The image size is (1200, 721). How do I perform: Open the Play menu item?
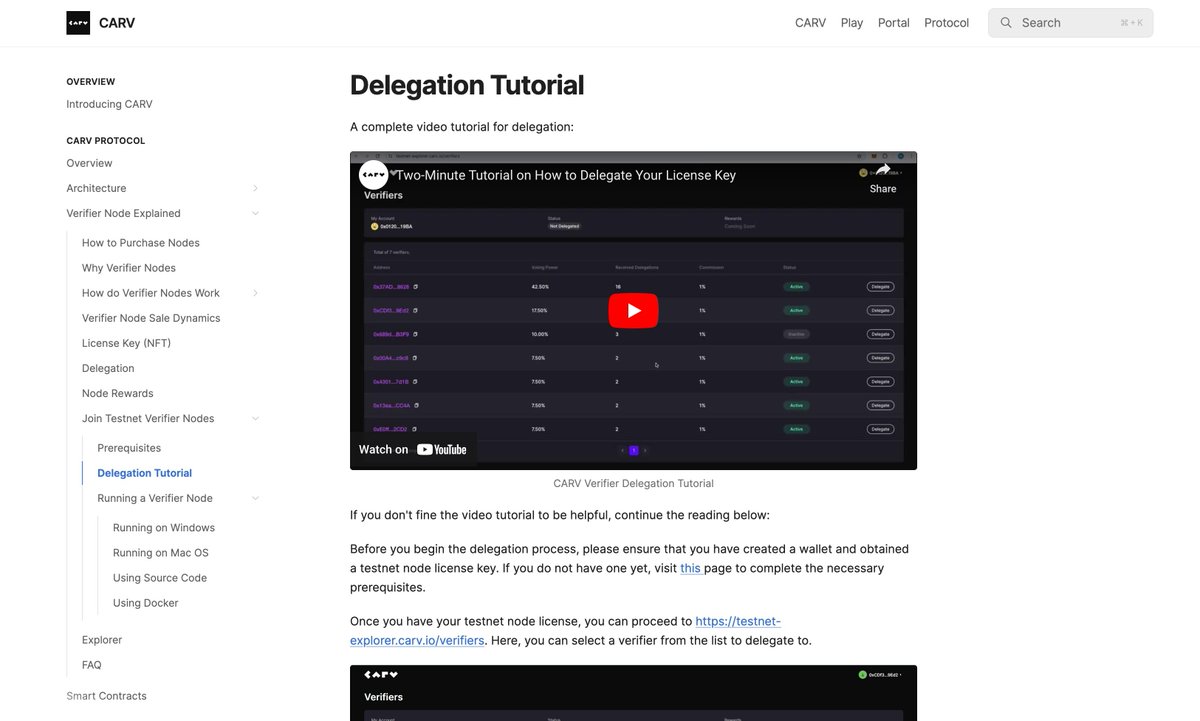[x=852, y=22]
